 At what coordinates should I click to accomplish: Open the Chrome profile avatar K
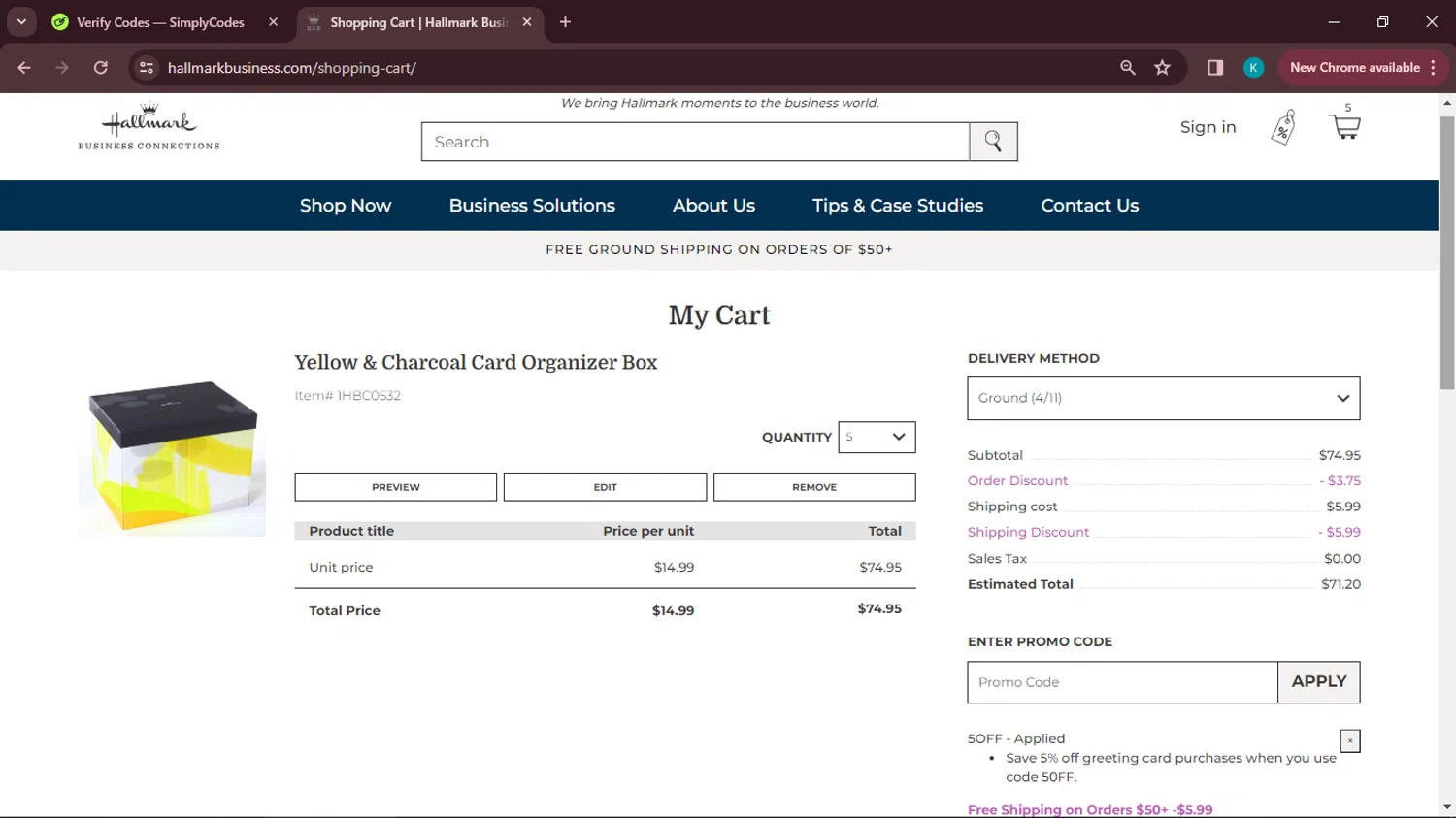tap(1254, 68)
